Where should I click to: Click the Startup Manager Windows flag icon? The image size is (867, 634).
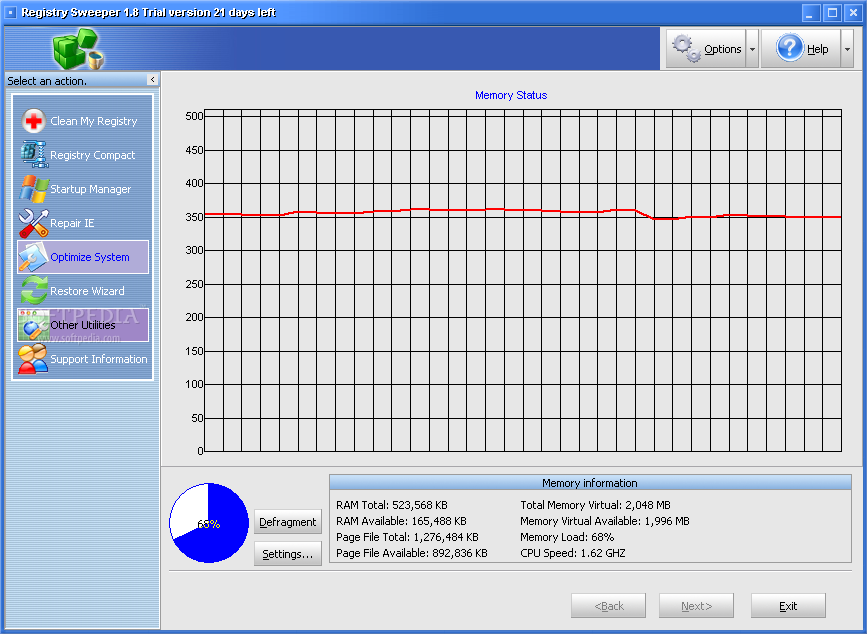point(34,188)
